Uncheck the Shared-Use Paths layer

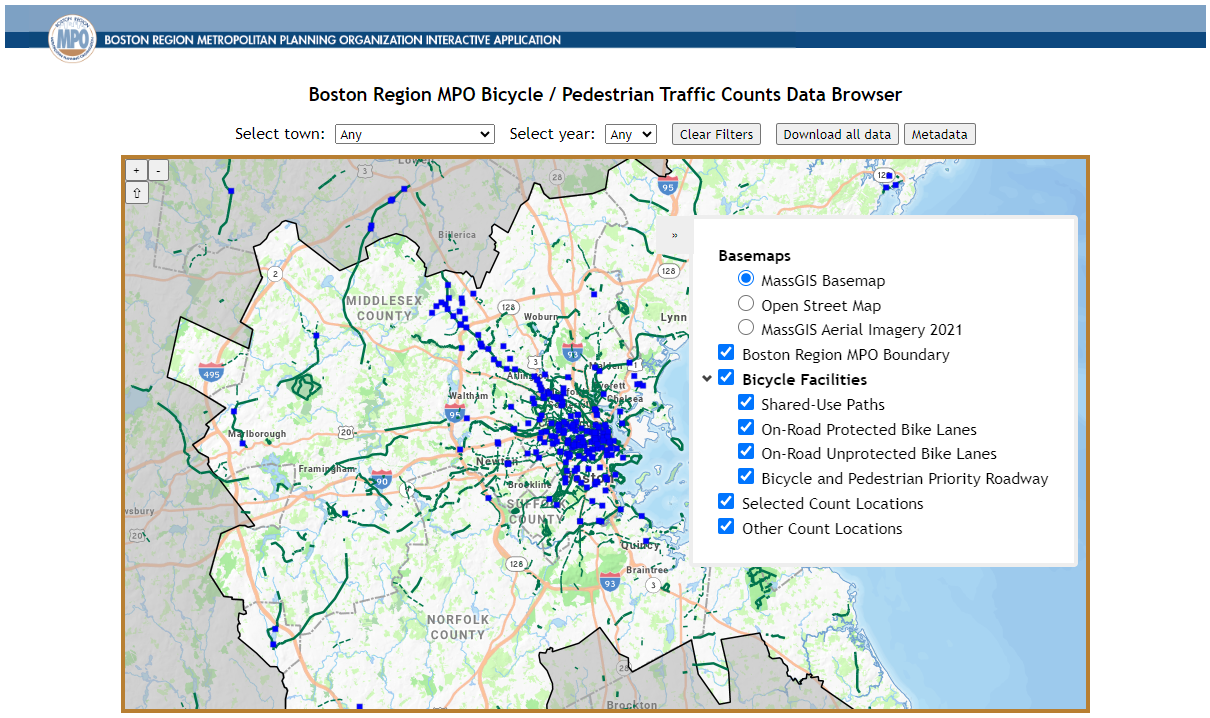click(746, 402)
